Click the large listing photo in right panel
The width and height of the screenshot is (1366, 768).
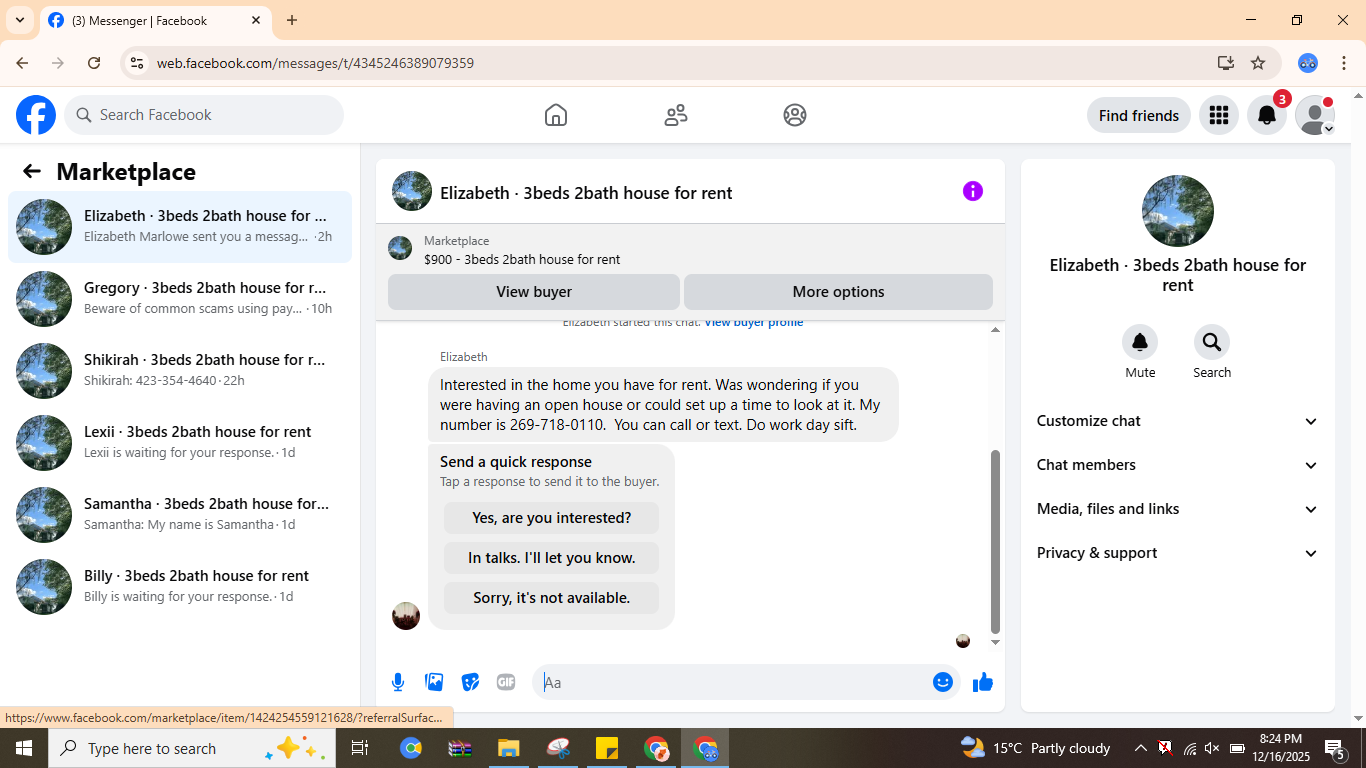point(1178,211)
